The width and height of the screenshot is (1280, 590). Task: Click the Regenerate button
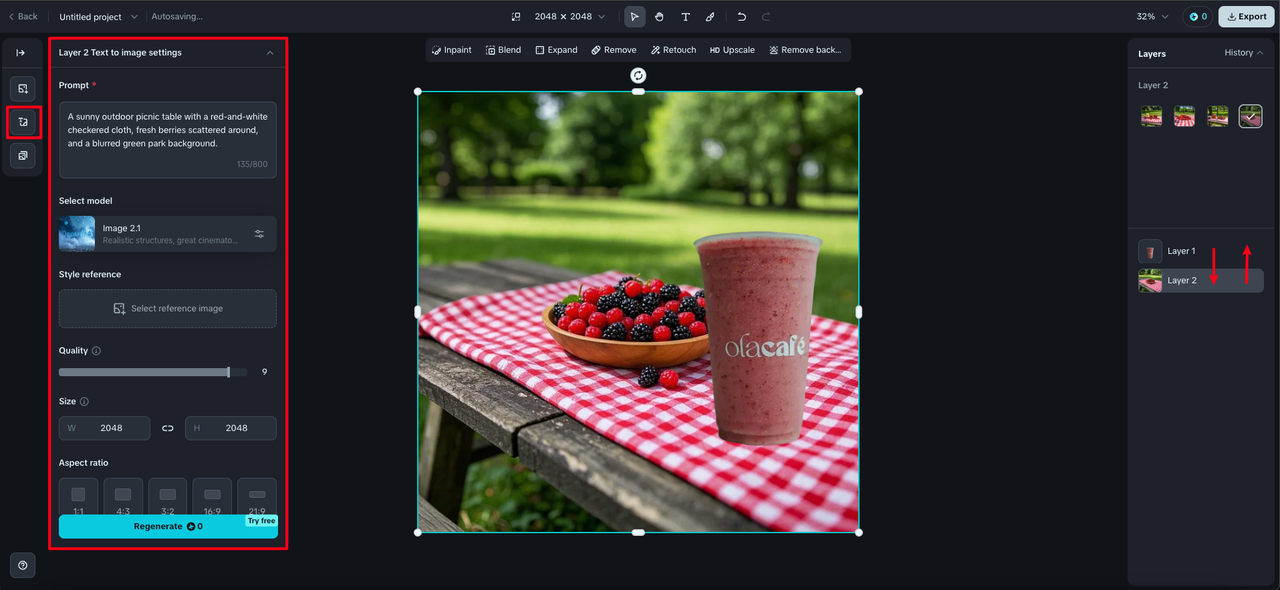click(168, 527)
